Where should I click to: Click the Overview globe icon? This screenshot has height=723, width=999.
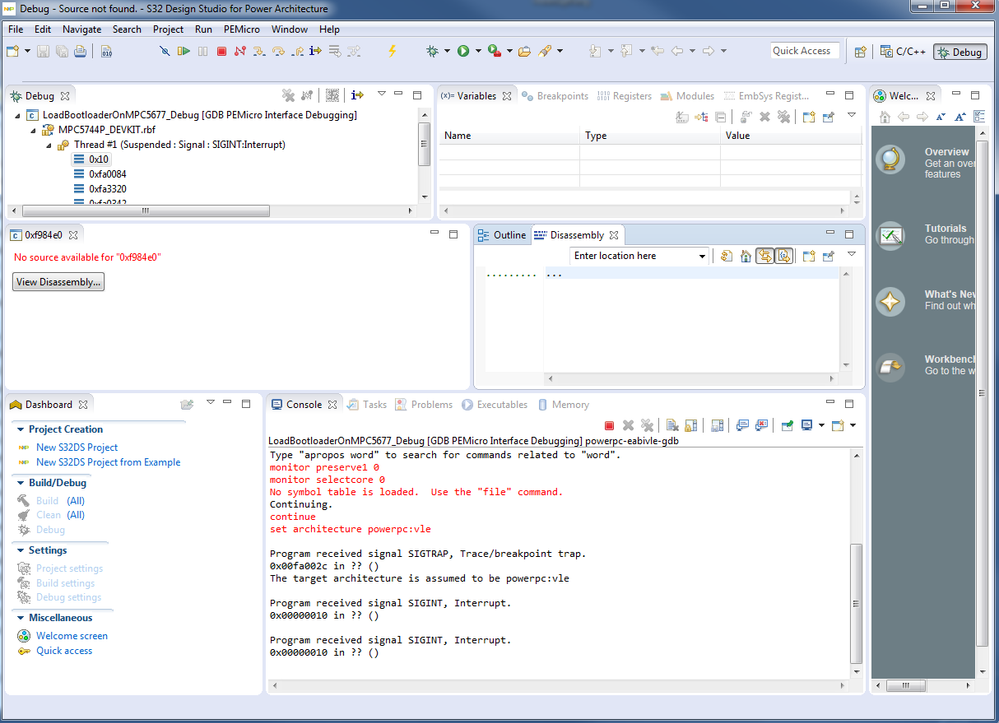[890, 159]
